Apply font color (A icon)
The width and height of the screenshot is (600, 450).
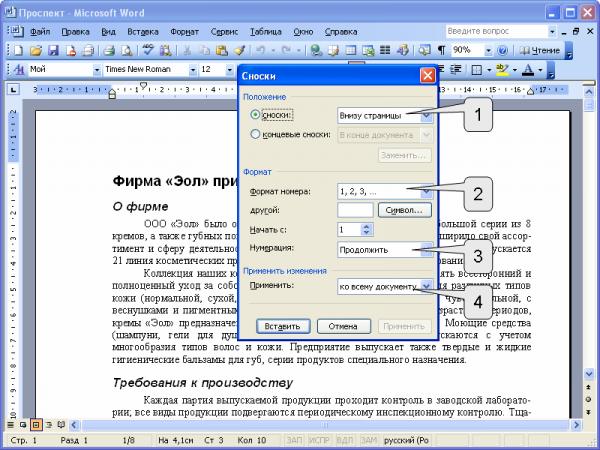tap(528, 70)
